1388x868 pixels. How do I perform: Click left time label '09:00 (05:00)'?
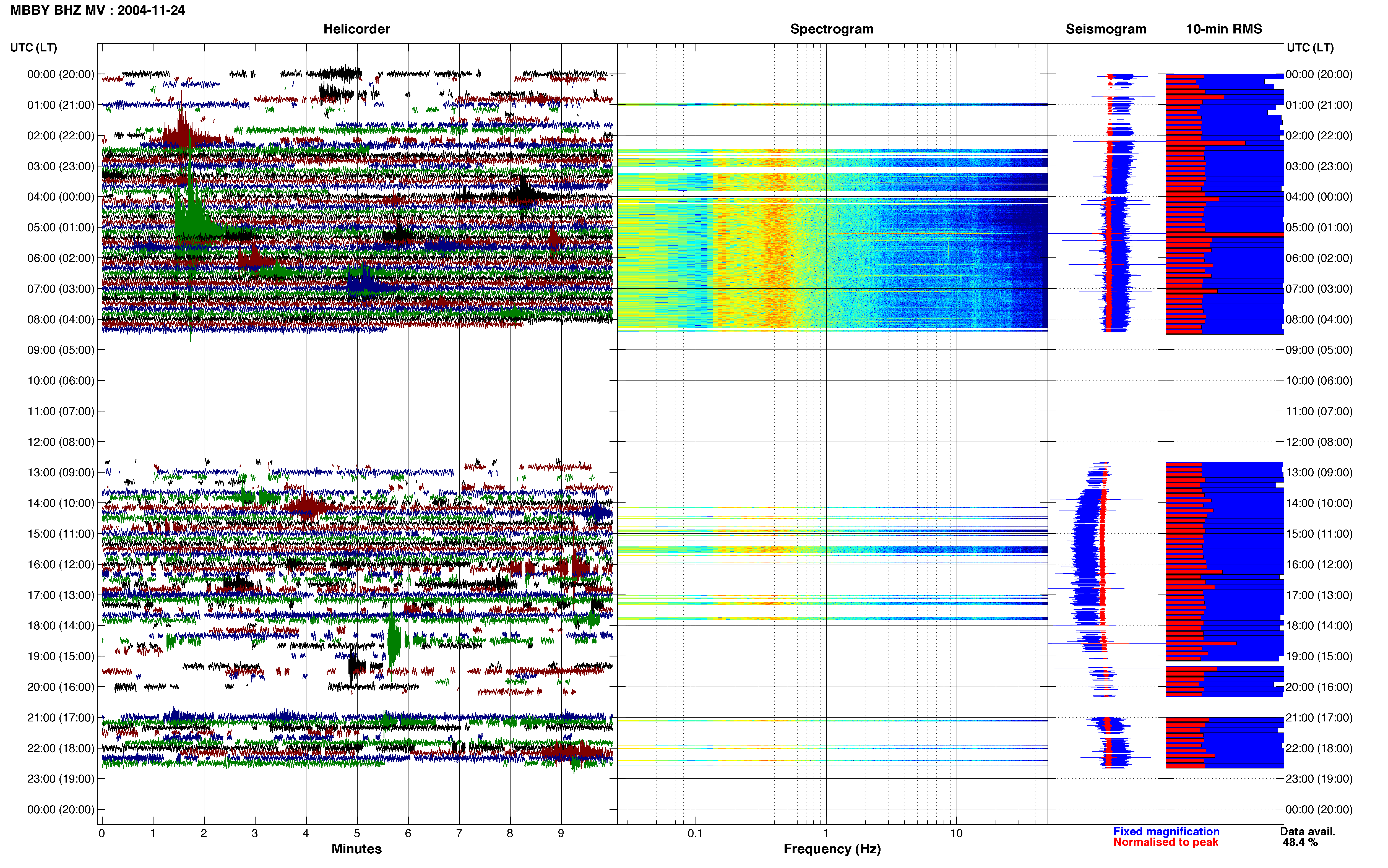click(x=61, y=350)
